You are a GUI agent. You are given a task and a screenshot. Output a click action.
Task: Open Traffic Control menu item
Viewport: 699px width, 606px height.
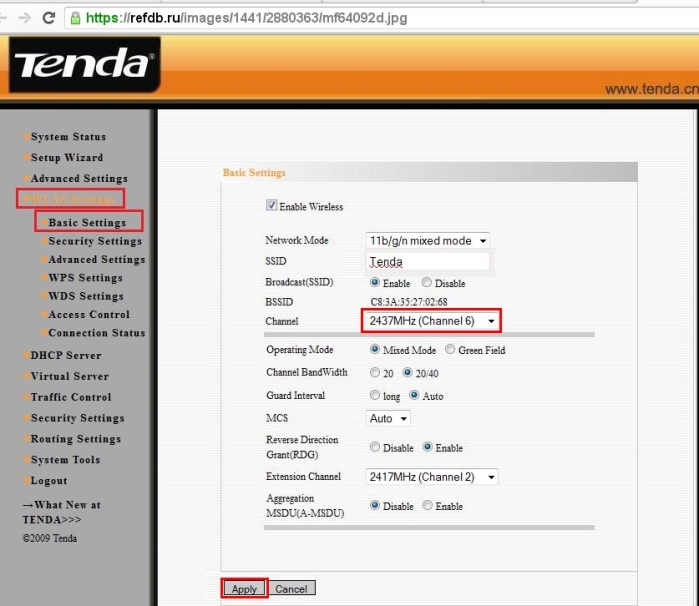[71, 397]
